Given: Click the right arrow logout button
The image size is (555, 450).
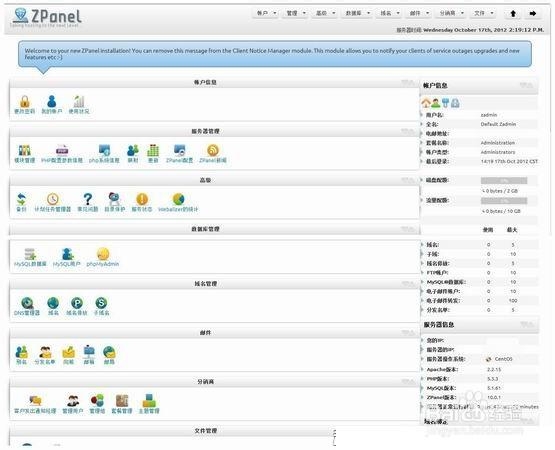Looking at the screenshot, I should 532,13.
